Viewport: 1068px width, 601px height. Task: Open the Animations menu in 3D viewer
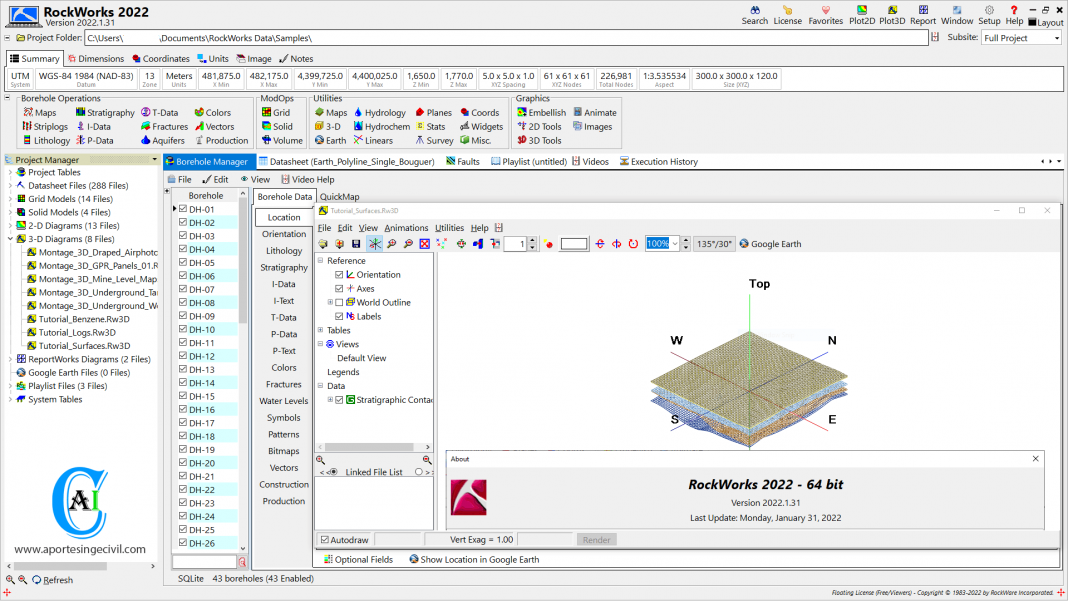406,228
